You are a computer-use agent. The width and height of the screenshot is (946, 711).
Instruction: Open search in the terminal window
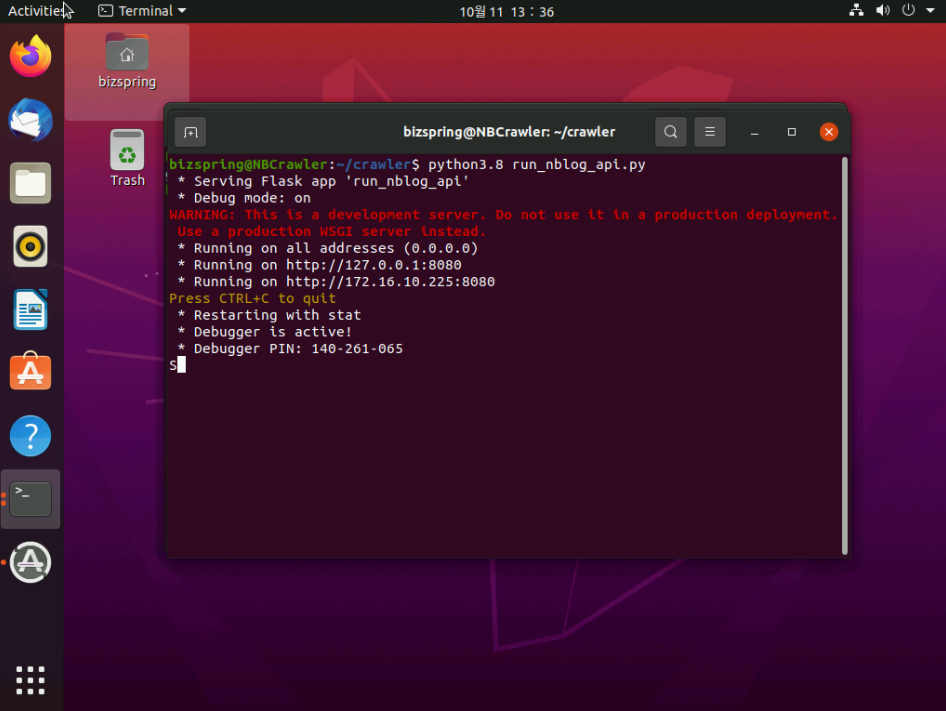point(670,131)
